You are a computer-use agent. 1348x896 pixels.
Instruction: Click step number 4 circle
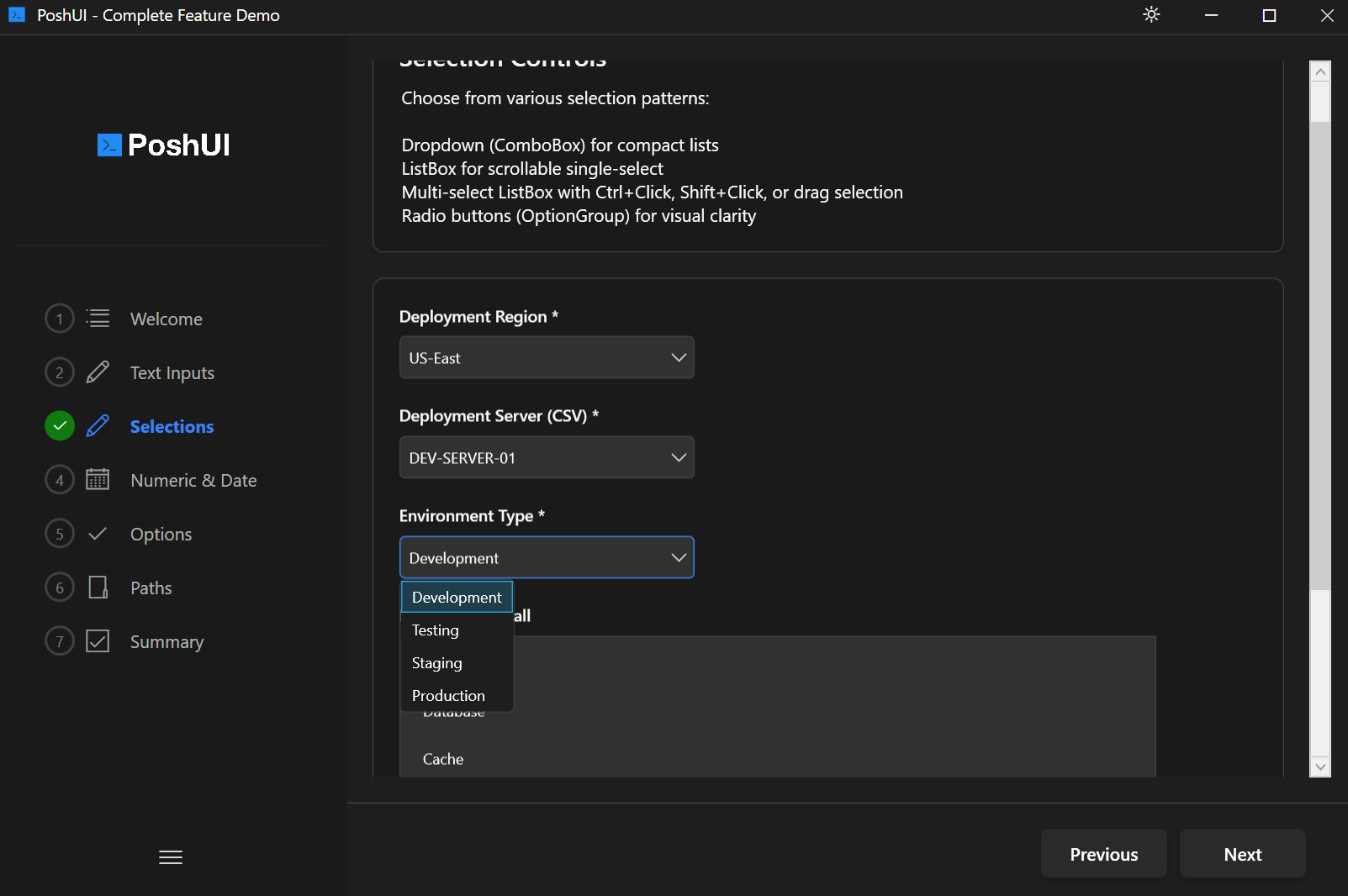point(60,480)
